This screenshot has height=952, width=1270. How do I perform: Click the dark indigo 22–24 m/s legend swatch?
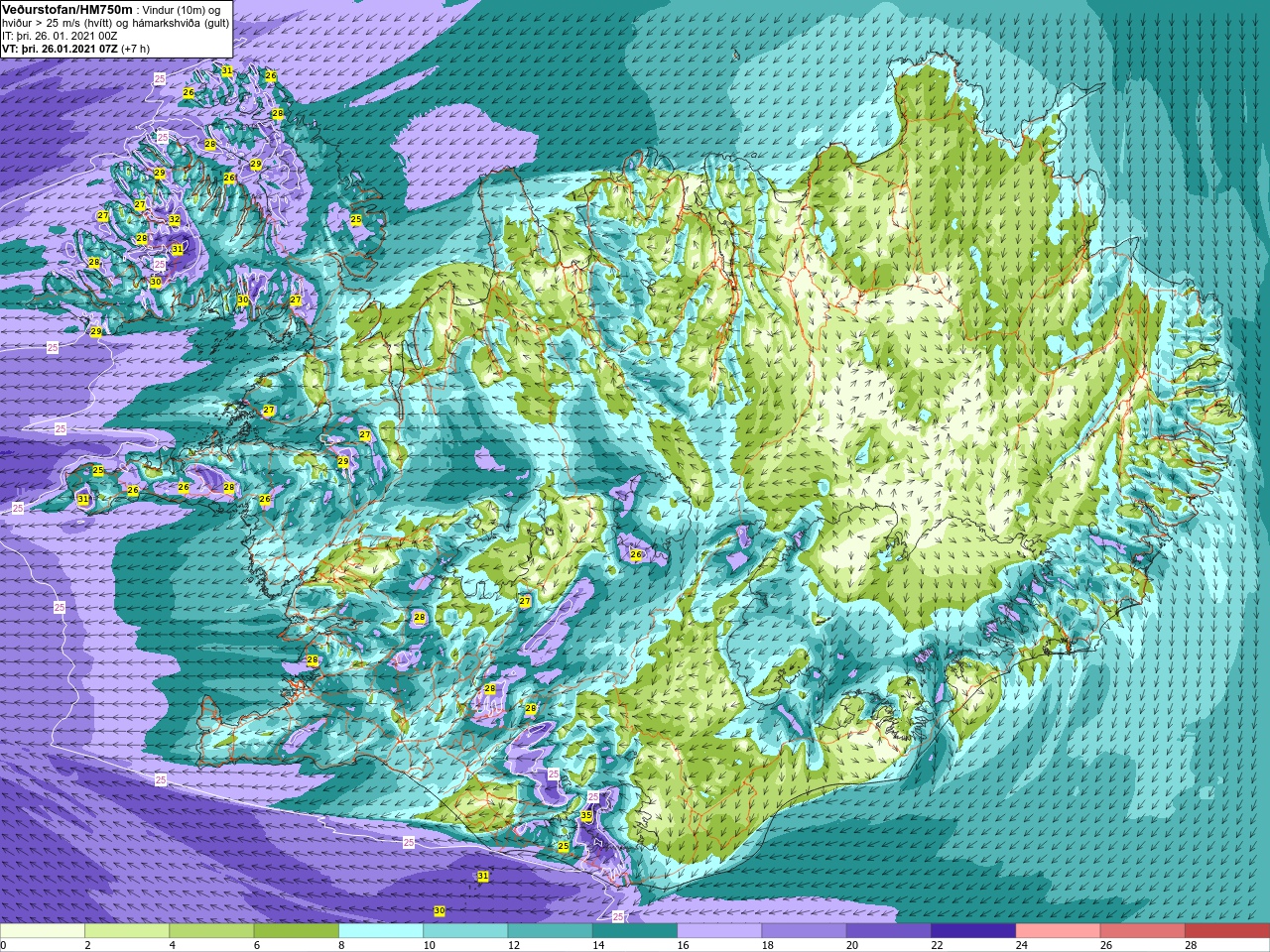pyautogui.click(x=973, y=931)
